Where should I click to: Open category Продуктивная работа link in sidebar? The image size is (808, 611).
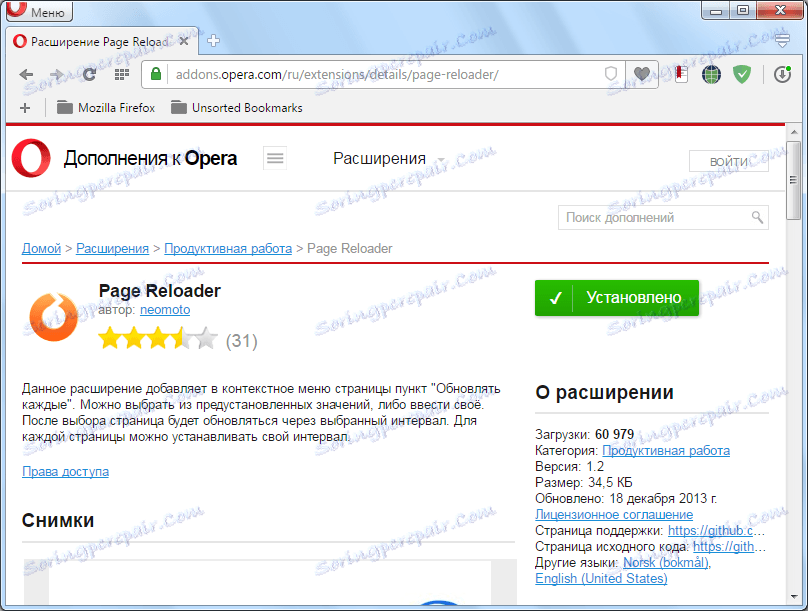666,451
